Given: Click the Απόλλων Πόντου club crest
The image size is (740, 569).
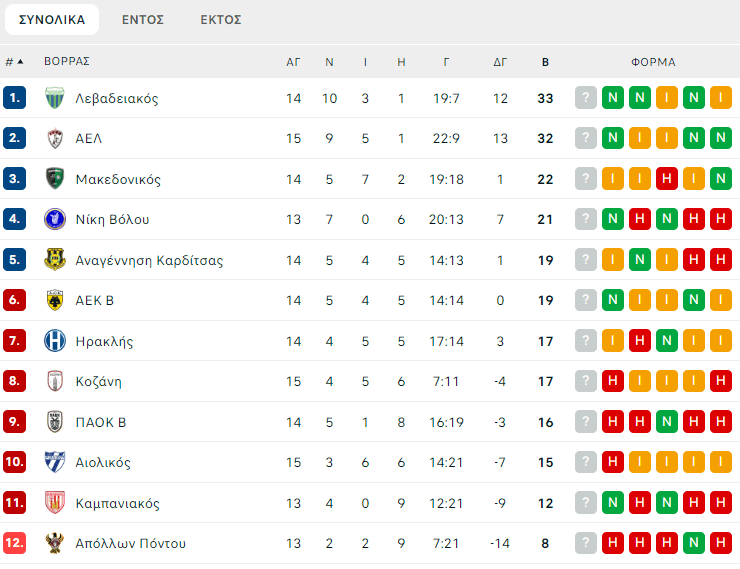Looking at the screenshot, I should tap(55, 543).
